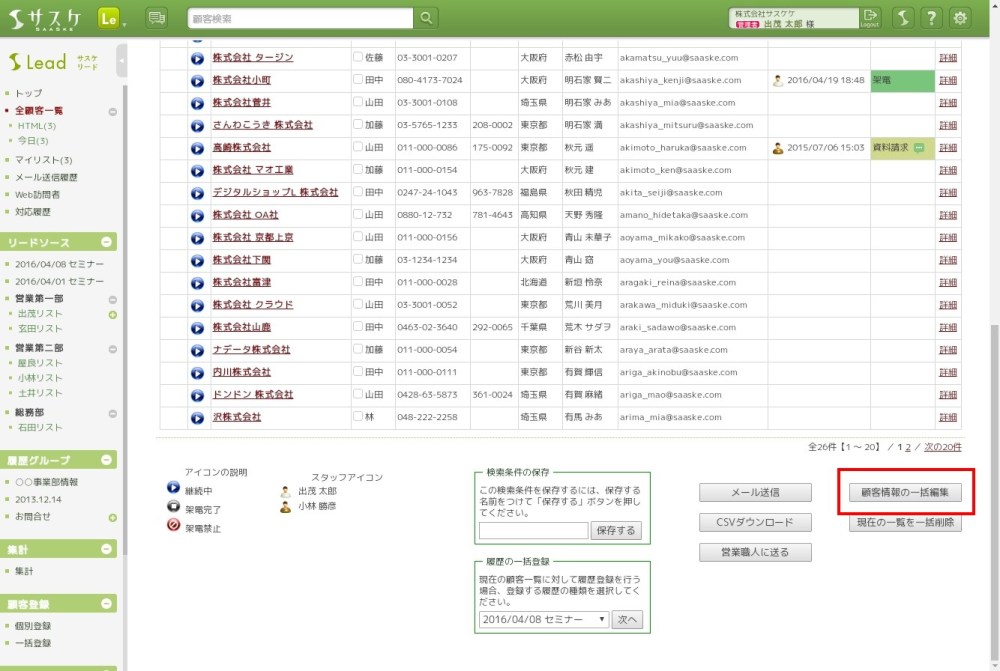Click blue status icon for 株式会社小町
1000x671 pixels.
[x=197, y=80]
